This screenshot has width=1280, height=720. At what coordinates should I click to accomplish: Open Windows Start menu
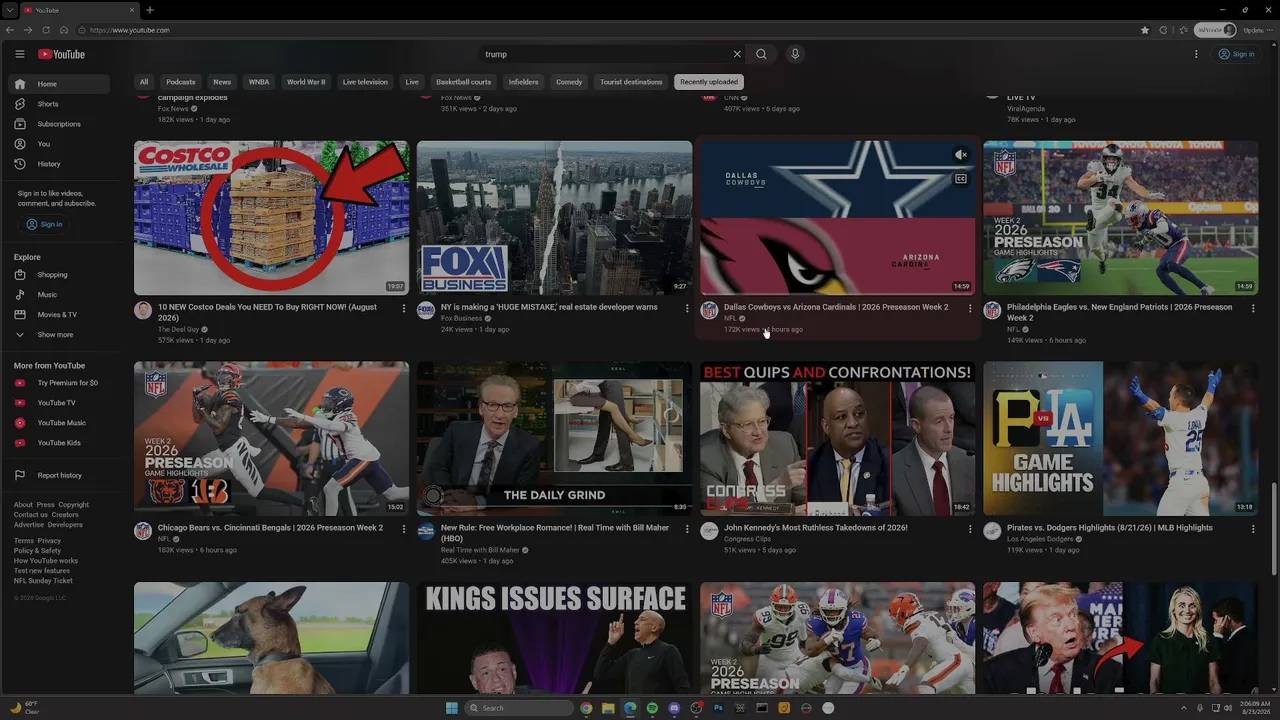[452, 708]
